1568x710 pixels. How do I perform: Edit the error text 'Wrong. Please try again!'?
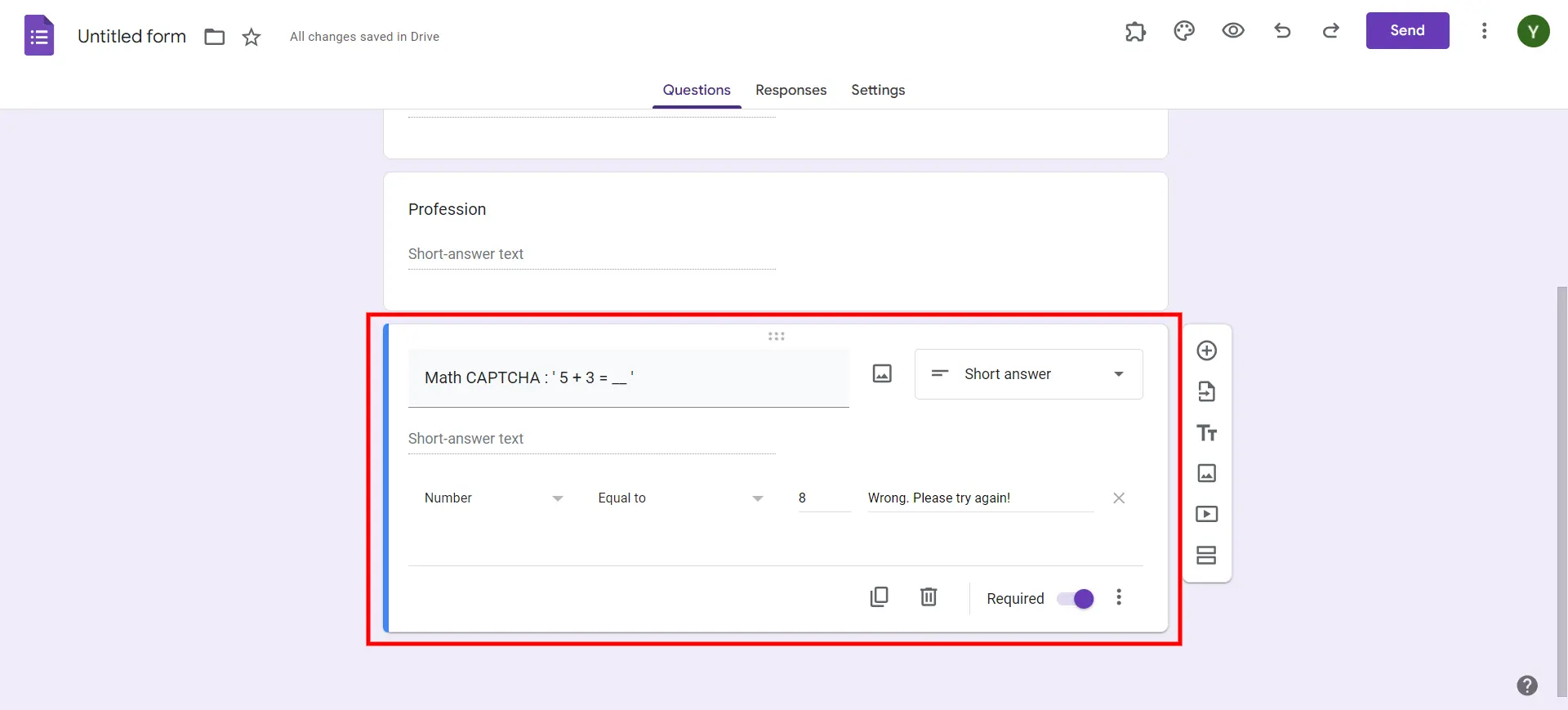980,498
